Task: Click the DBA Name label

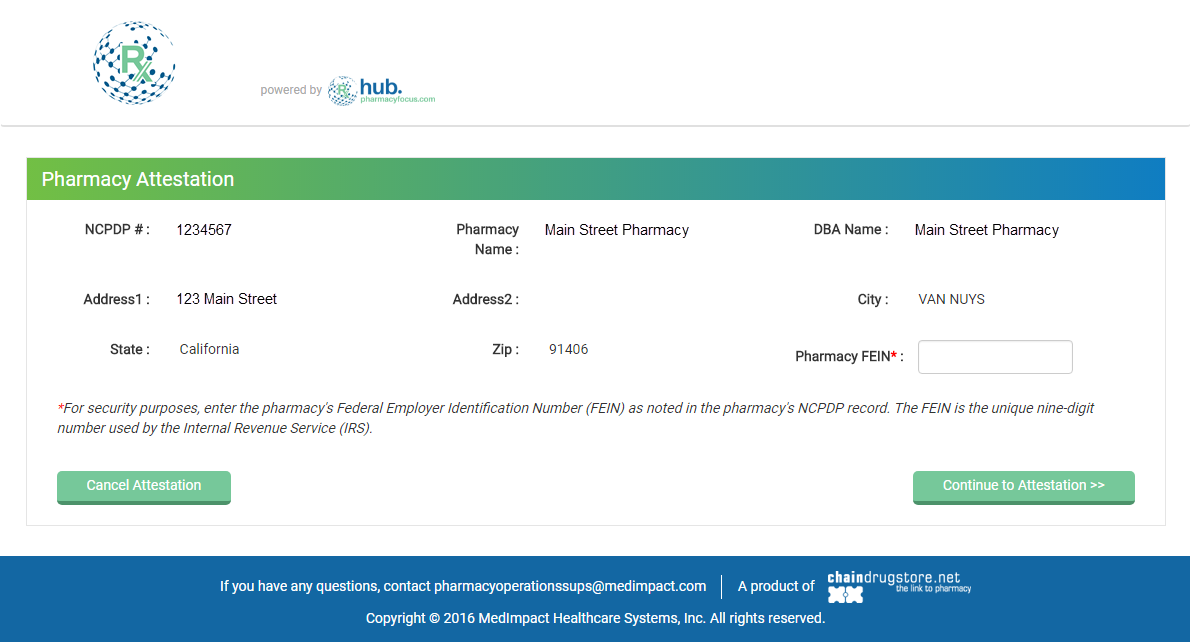Action: 851,229
